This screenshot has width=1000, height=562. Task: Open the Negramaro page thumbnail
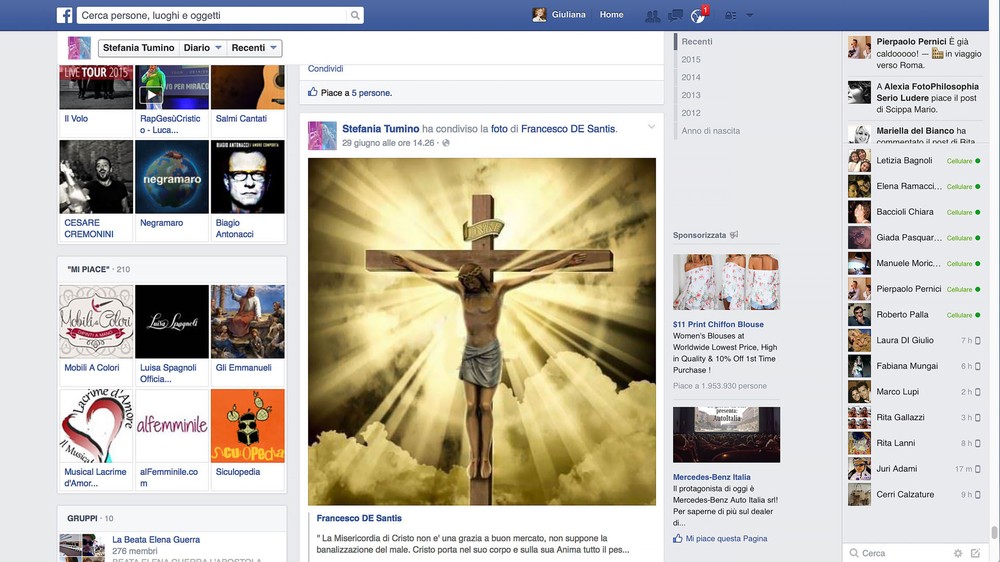(x=172, y=177)
